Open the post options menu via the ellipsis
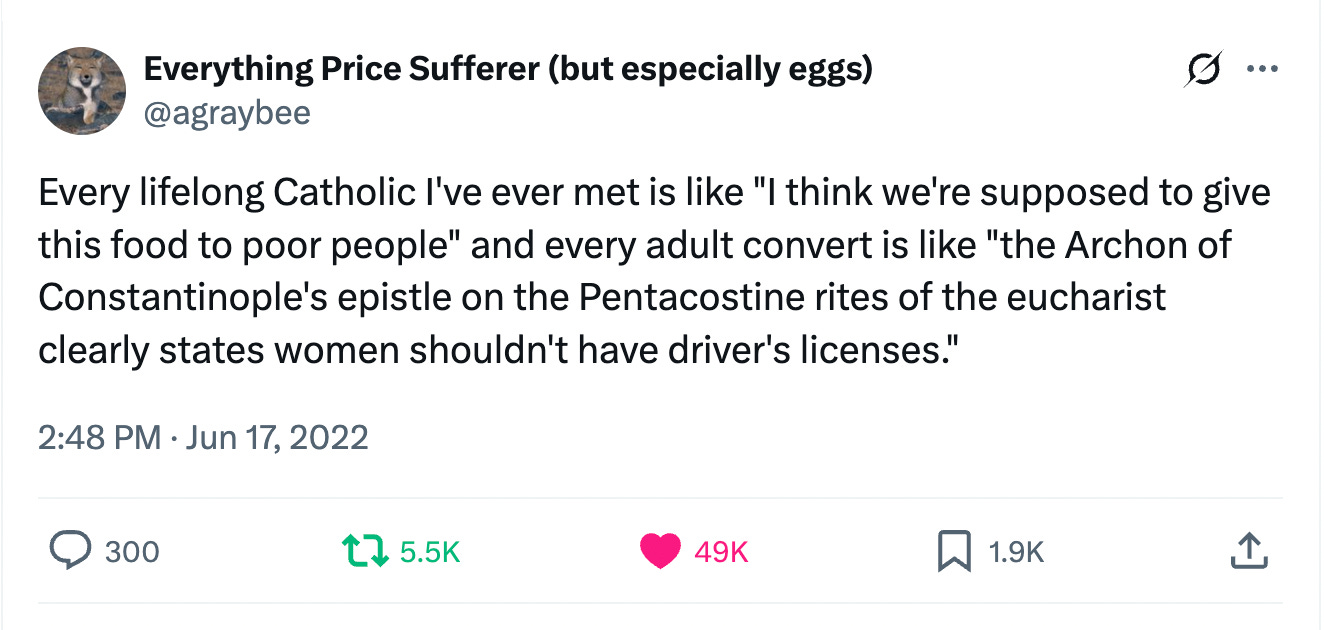 tap(1262, 68)
